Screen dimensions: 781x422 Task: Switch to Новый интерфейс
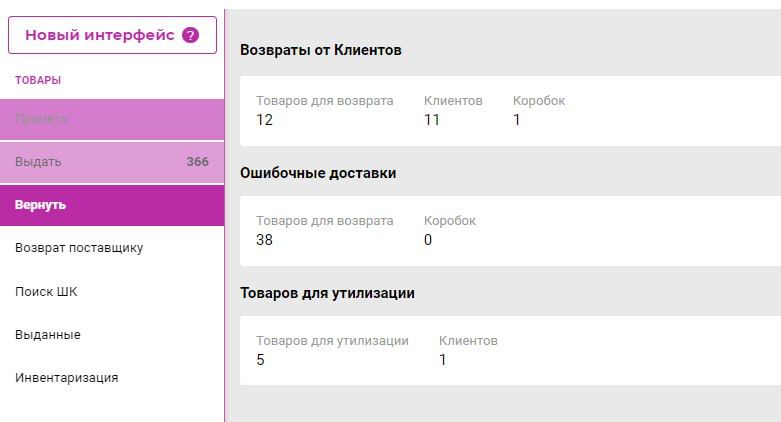[99, 35]
